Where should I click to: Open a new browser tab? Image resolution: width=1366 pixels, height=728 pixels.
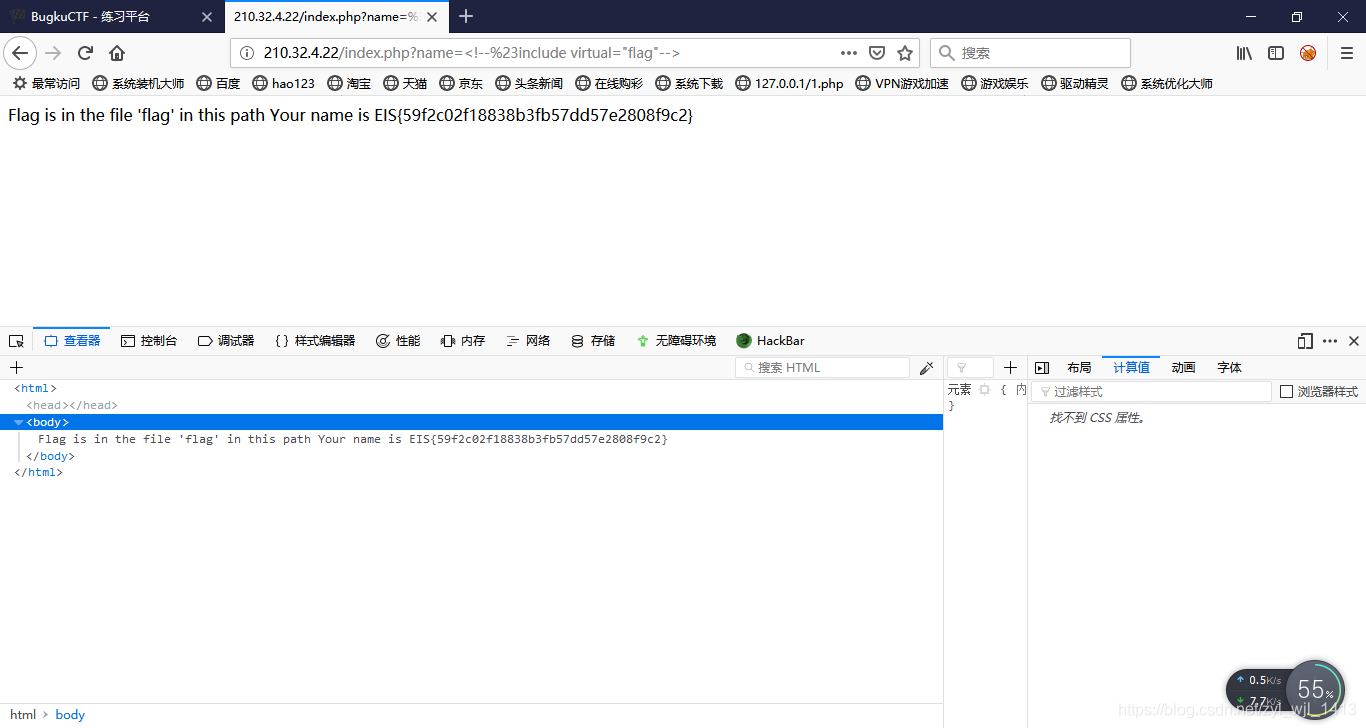[466, 17]
